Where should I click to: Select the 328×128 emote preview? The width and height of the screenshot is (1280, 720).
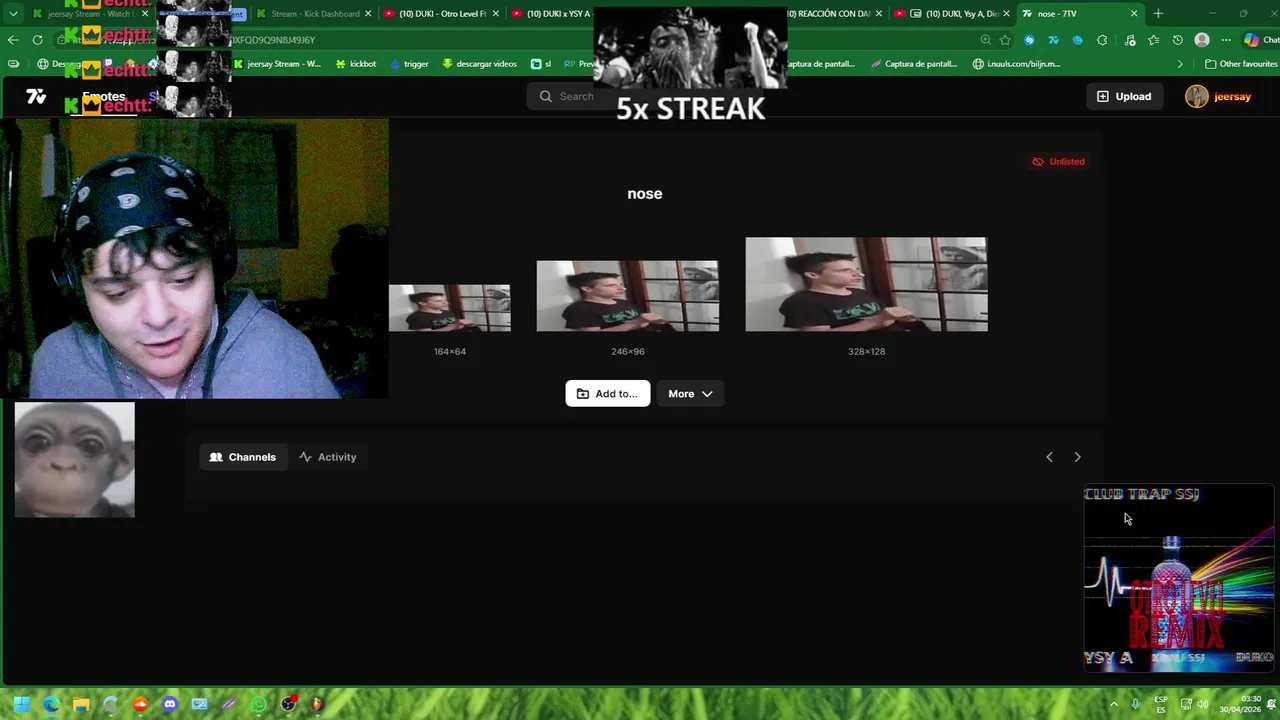point(866,284)
